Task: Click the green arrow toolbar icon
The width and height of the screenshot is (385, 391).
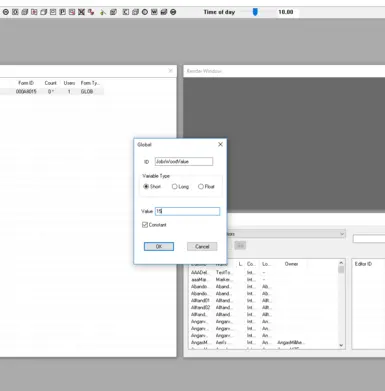Action: 103,12
